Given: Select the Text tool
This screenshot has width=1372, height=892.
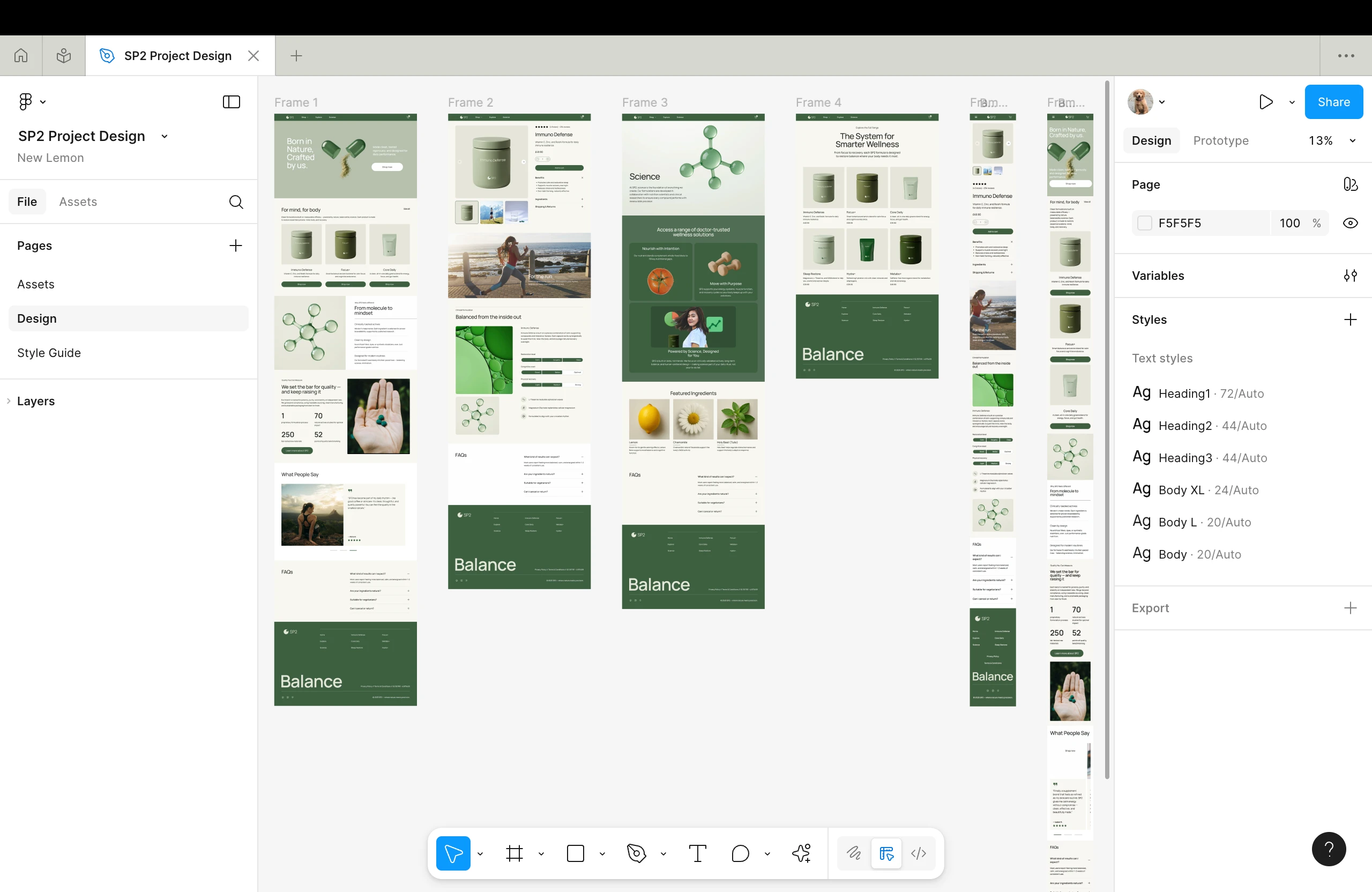Looking at the screenshot, I should click(x=698, y=853).
